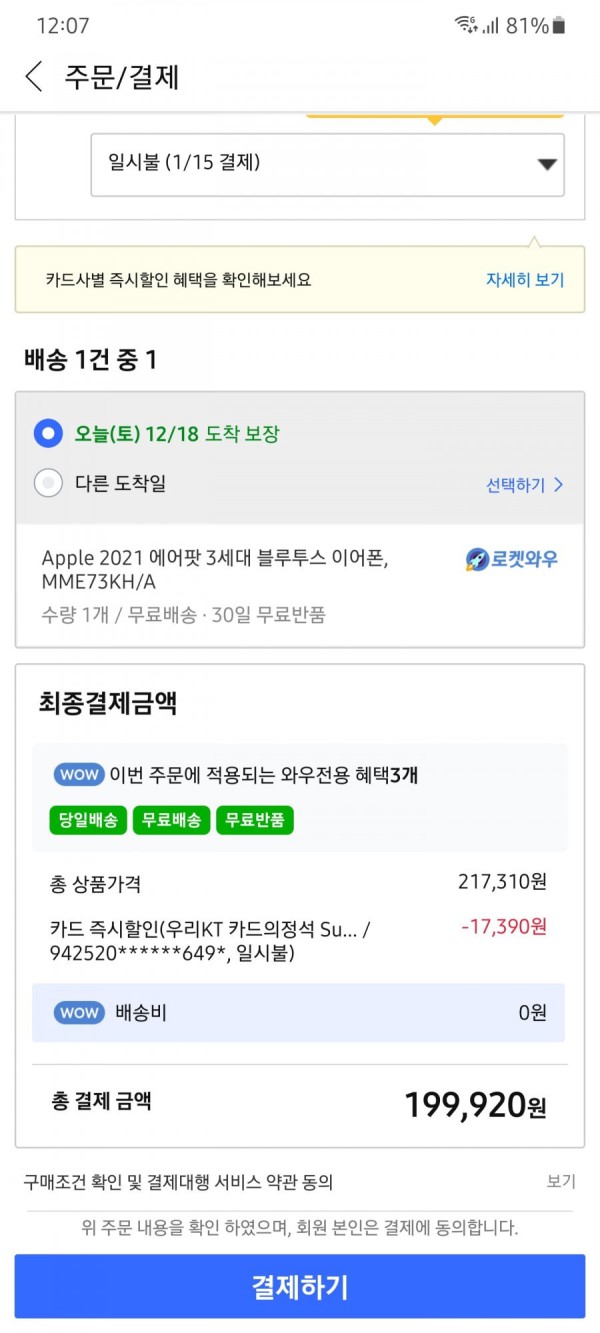Open 자세히 보기 card discount details
The height and width of the screenshot is (1333, 600).
pos(525,279)
